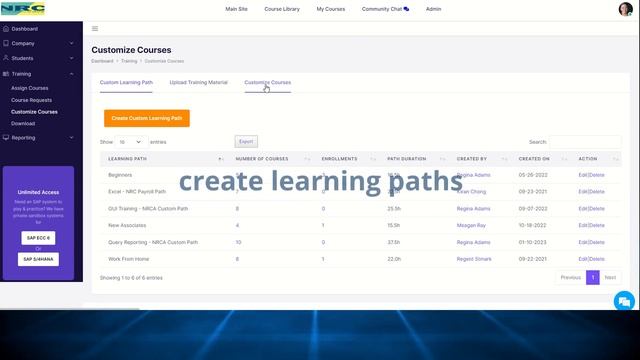The width and height of the screenshot is (640, 360).
Task: Select page 1 in pagination
Action: 593,278
